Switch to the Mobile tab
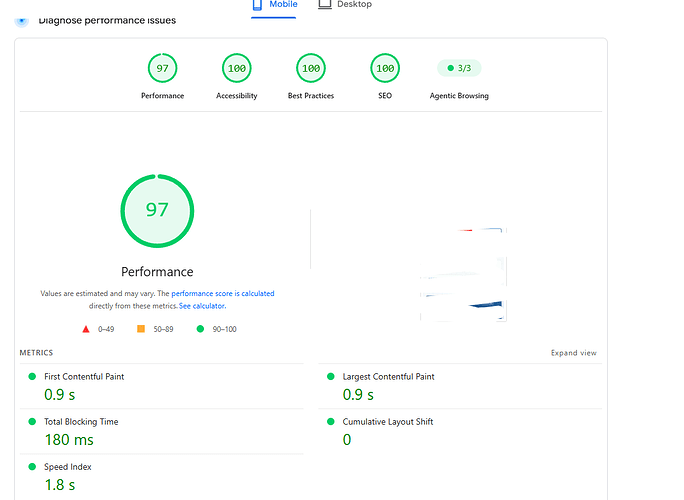This screenshot has width=684, height=500. 274,5
